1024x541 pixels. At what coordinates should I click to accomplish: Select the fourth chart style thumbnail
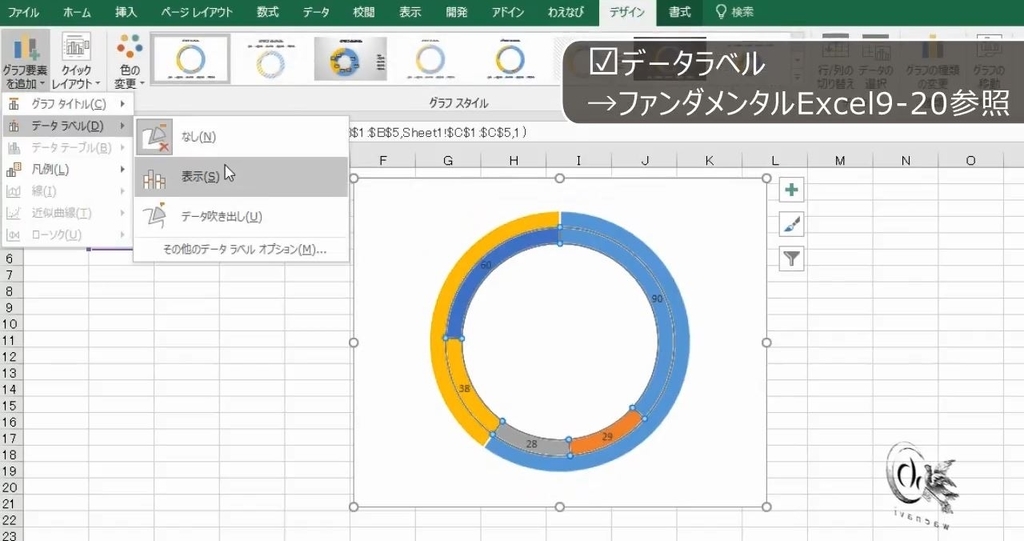[x=430, y=59]
